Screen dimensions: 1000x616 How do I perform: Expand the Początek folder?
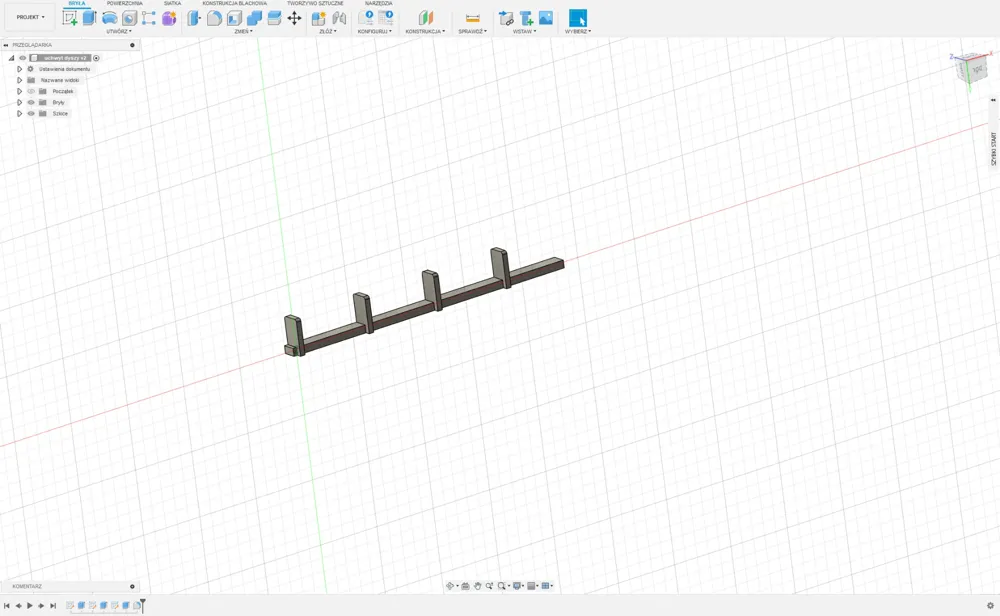19,91
